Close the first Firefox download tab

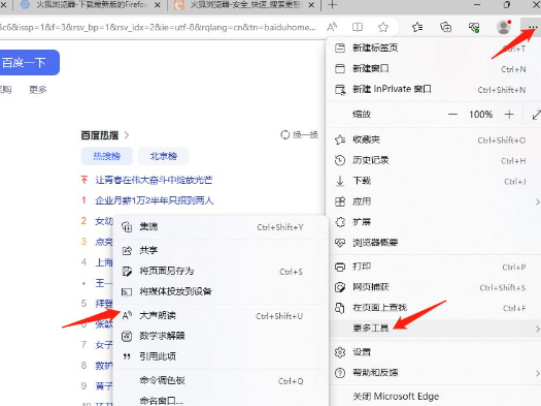(x=157, y=5)
